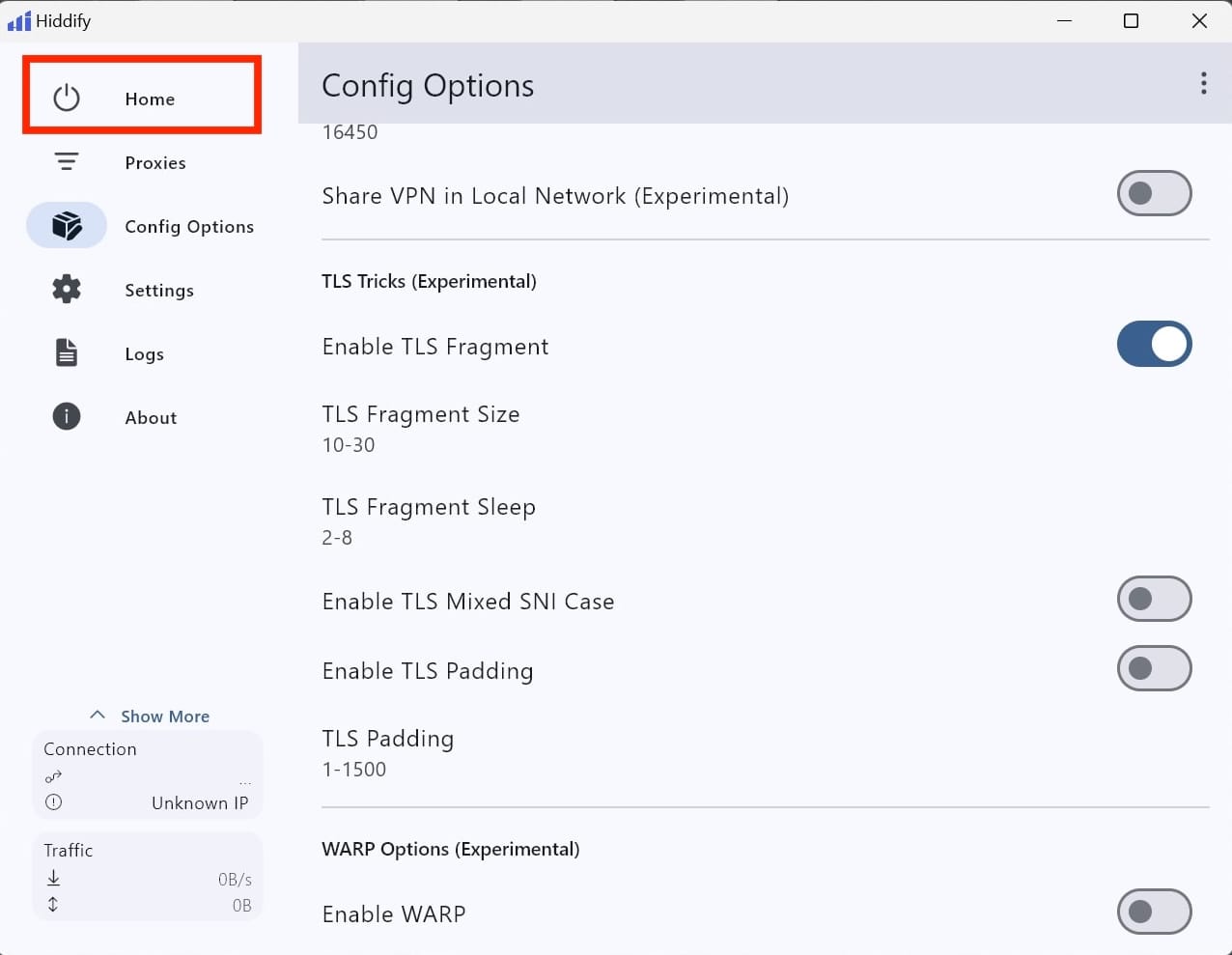Open Settings using the gear icon
The image size is (1232, 955).
point(66,290)
